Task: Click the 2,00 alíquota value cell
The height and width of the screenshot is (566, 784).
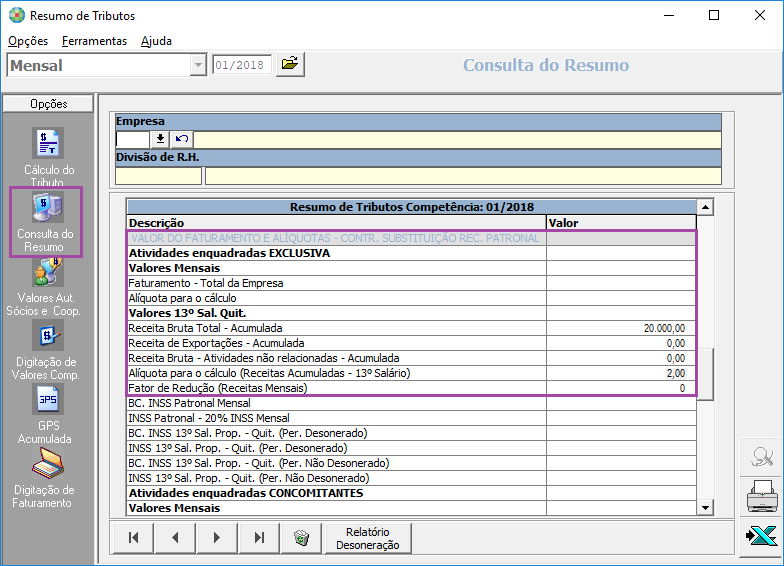Action: [x=621, y=373]
